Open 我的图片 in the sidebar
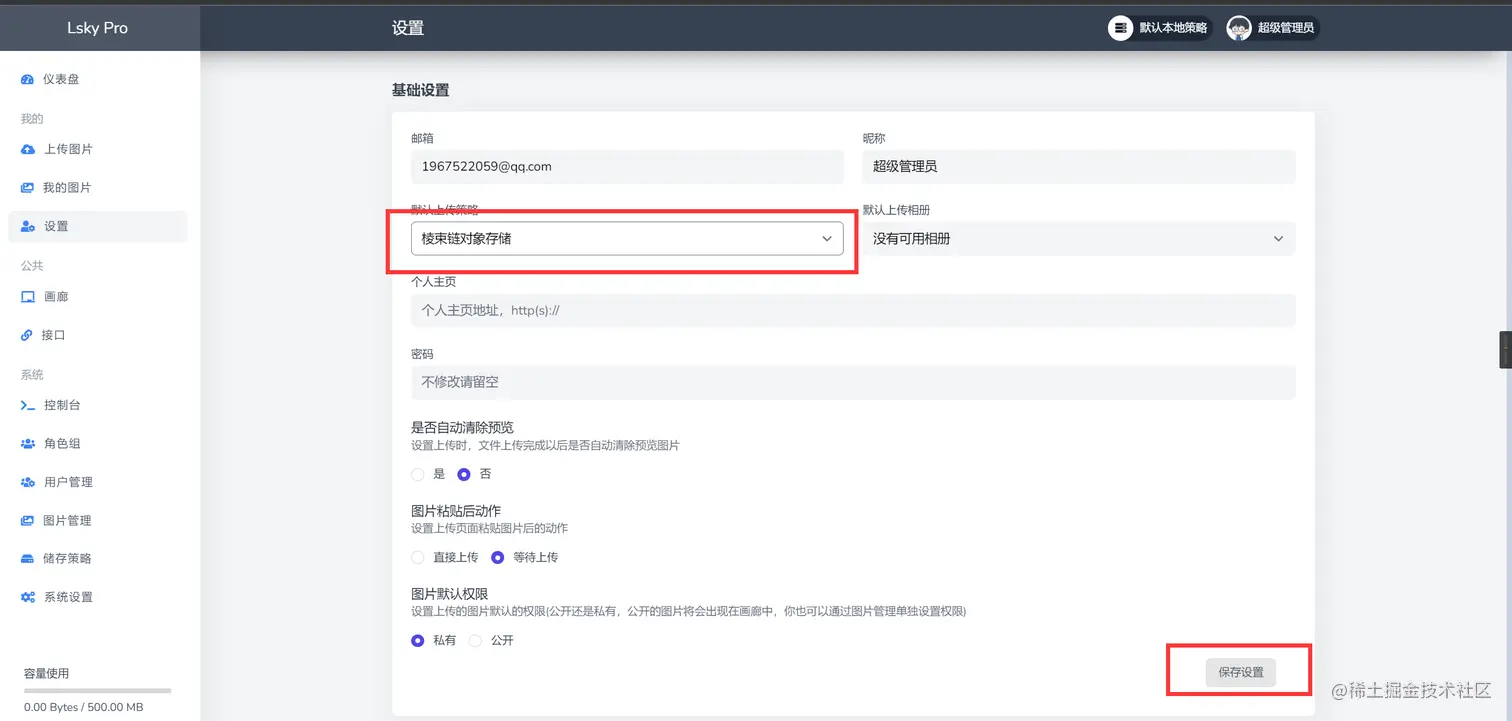This screenshot has height=721, width=1512. 98,188
